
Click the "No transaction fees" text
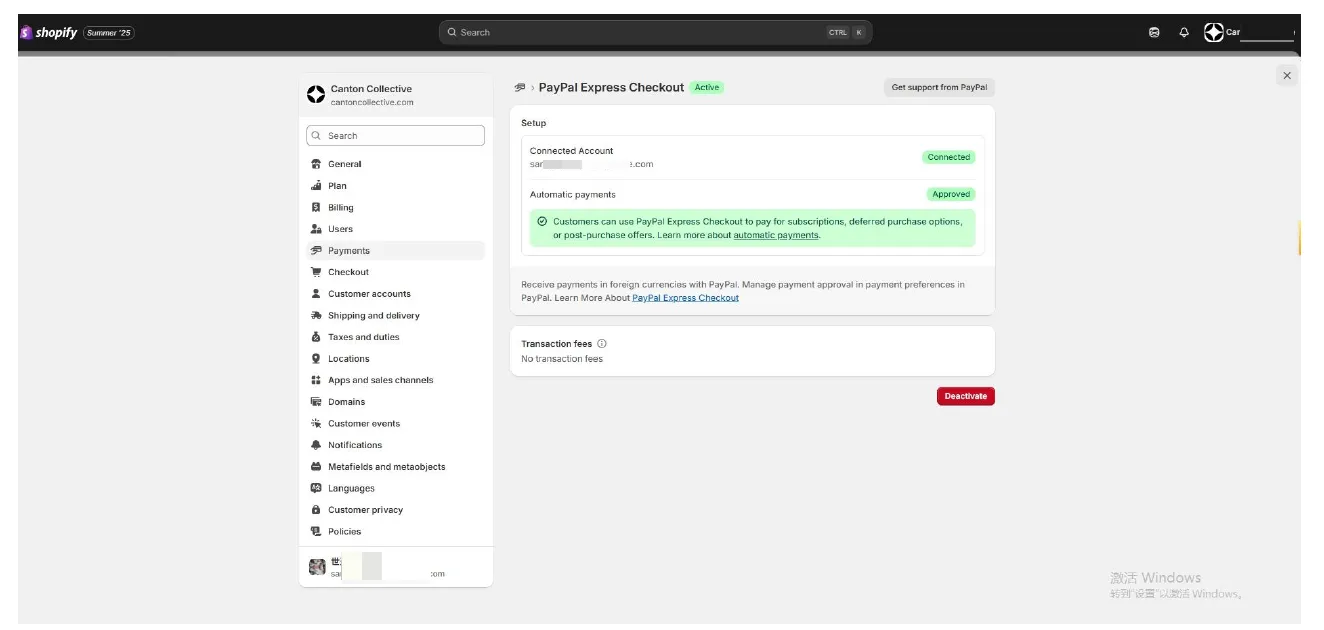point(562,359)
